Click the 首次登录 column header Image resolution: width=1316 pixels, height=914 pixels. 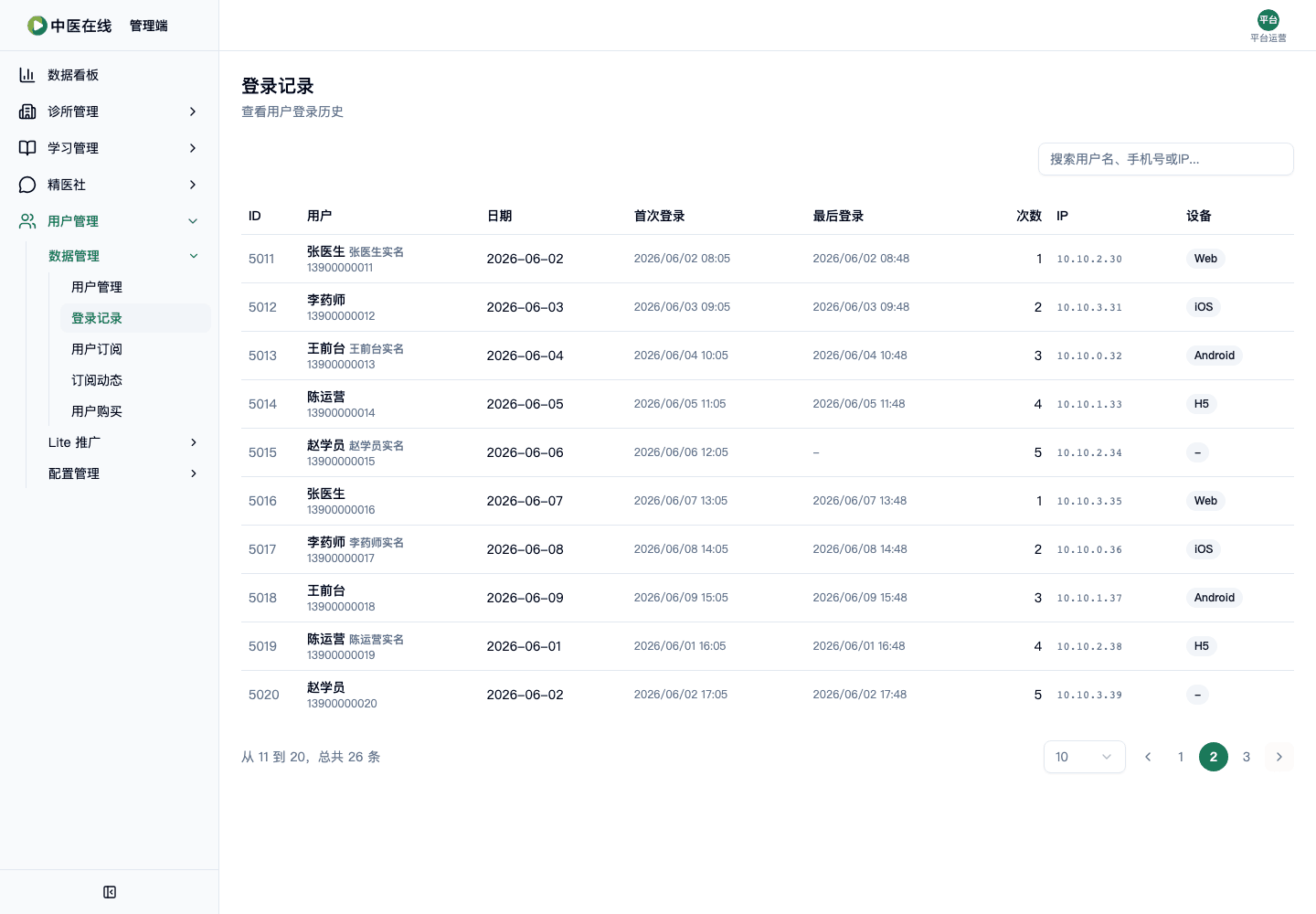(660, 216)
